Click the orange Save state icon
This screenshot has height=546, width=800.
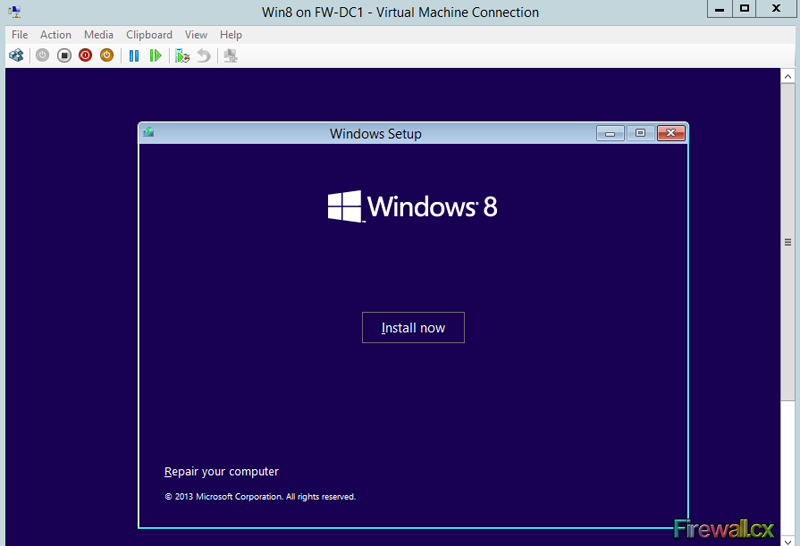(x=107, y=55)
